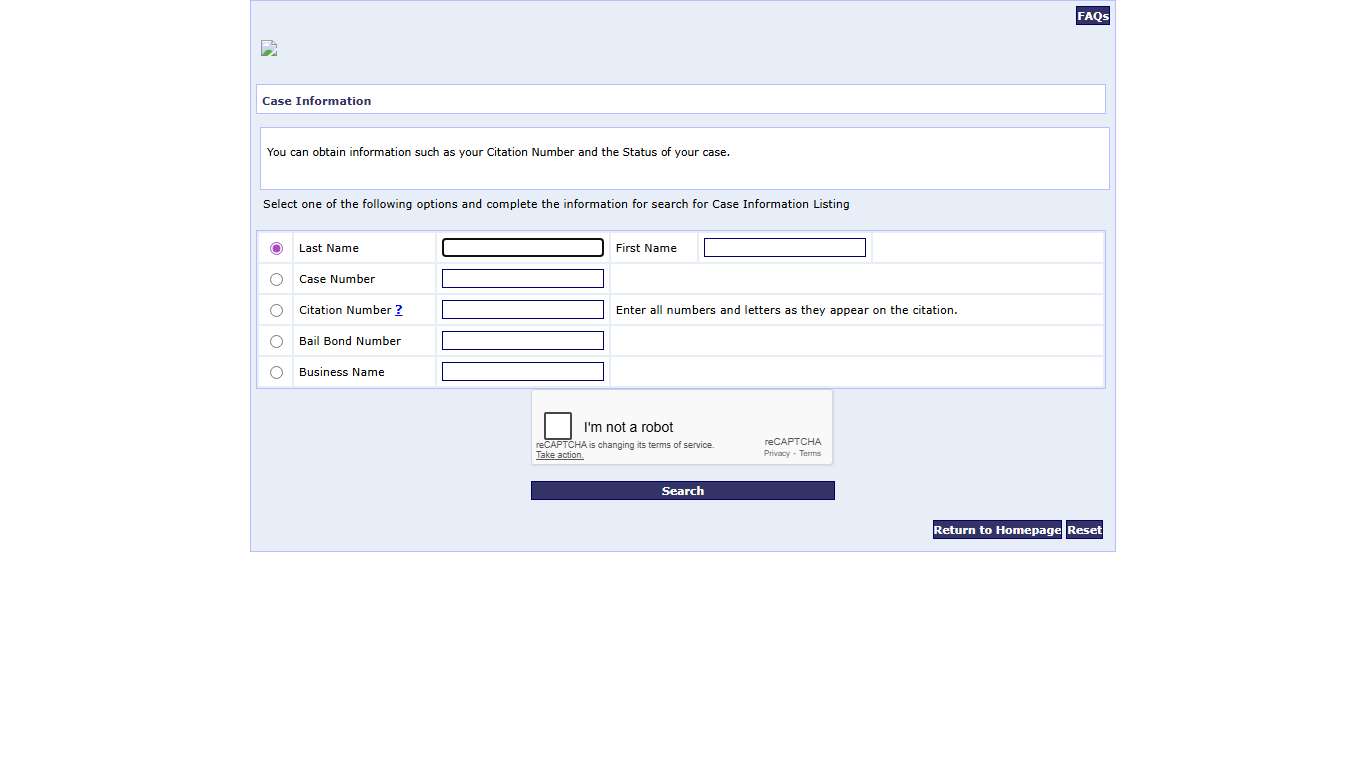Screen dimensions: 1366x768
Task: Open the FAQs page
Action: (1092, 15)
